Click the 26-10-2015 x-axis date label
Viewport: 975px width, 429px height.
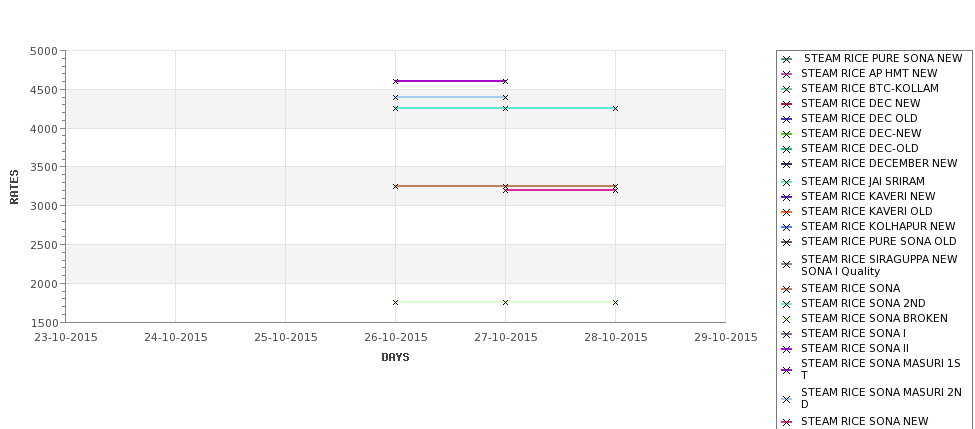tap(395, 338)
